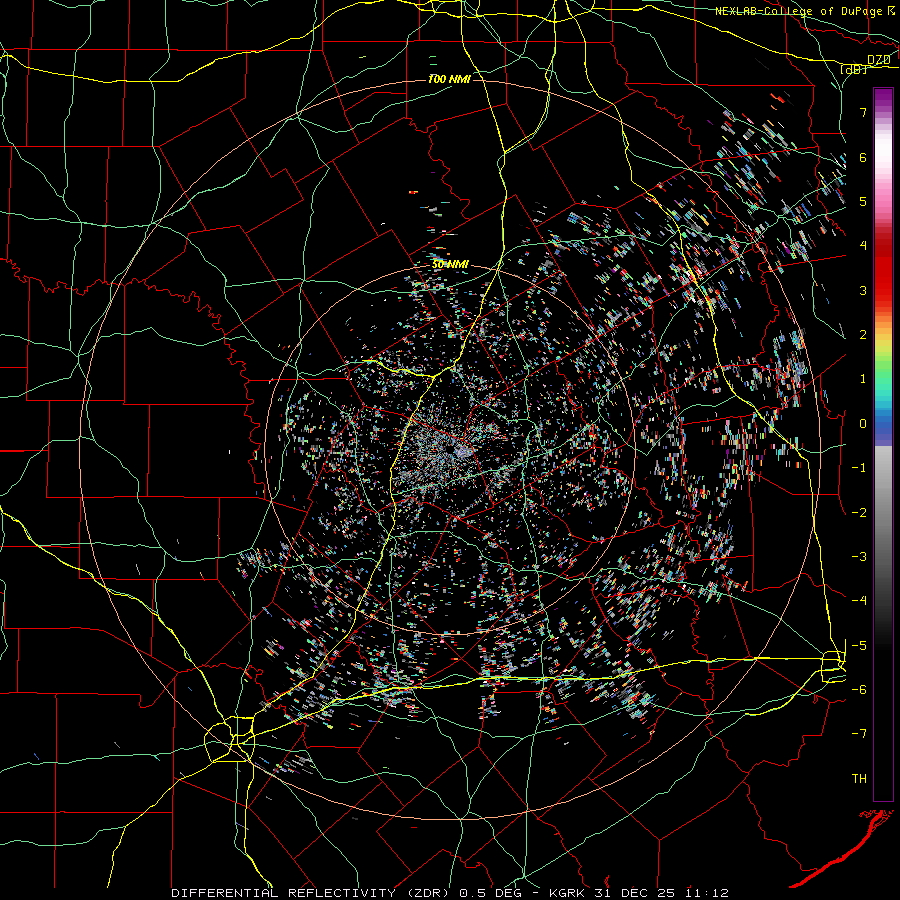The height and width of the screenshot is (900, 900).
Task: Click the [dB] unit label
Action: click(x=853, y=70)
